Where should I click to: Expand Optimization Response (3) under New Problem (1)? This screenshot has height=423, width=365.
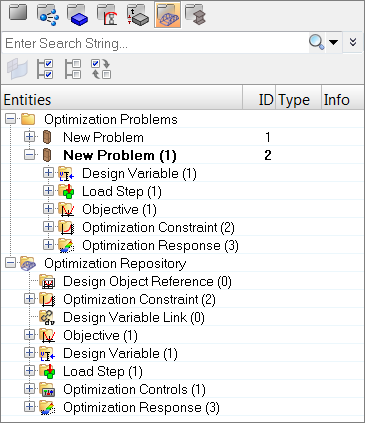[x=48, y=245]
